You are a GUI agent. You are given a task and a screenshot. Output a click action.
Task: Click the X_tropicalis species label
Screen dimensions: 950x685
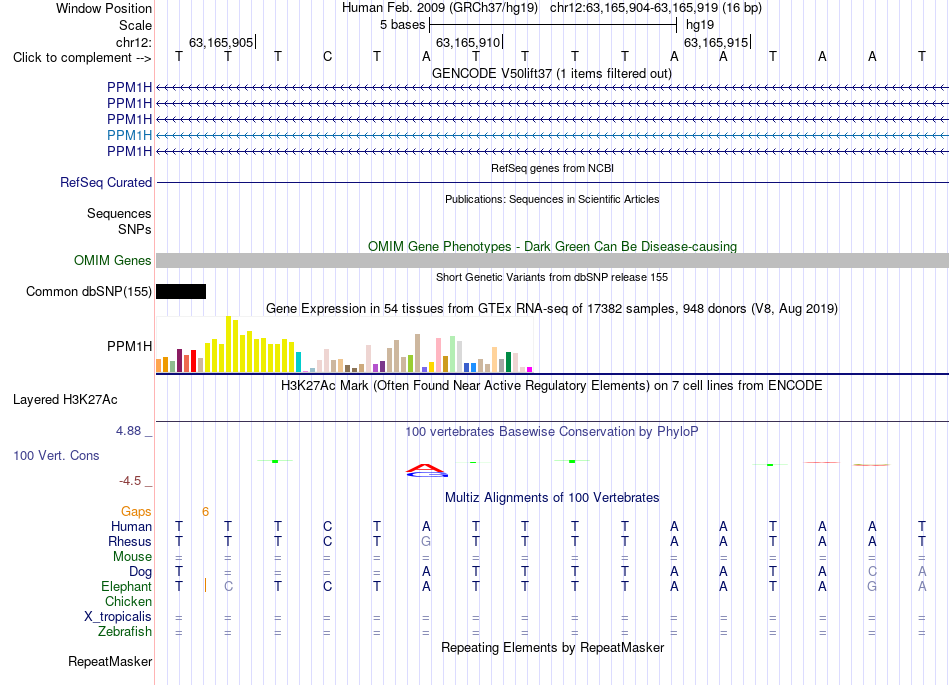(x=118, y=617)
